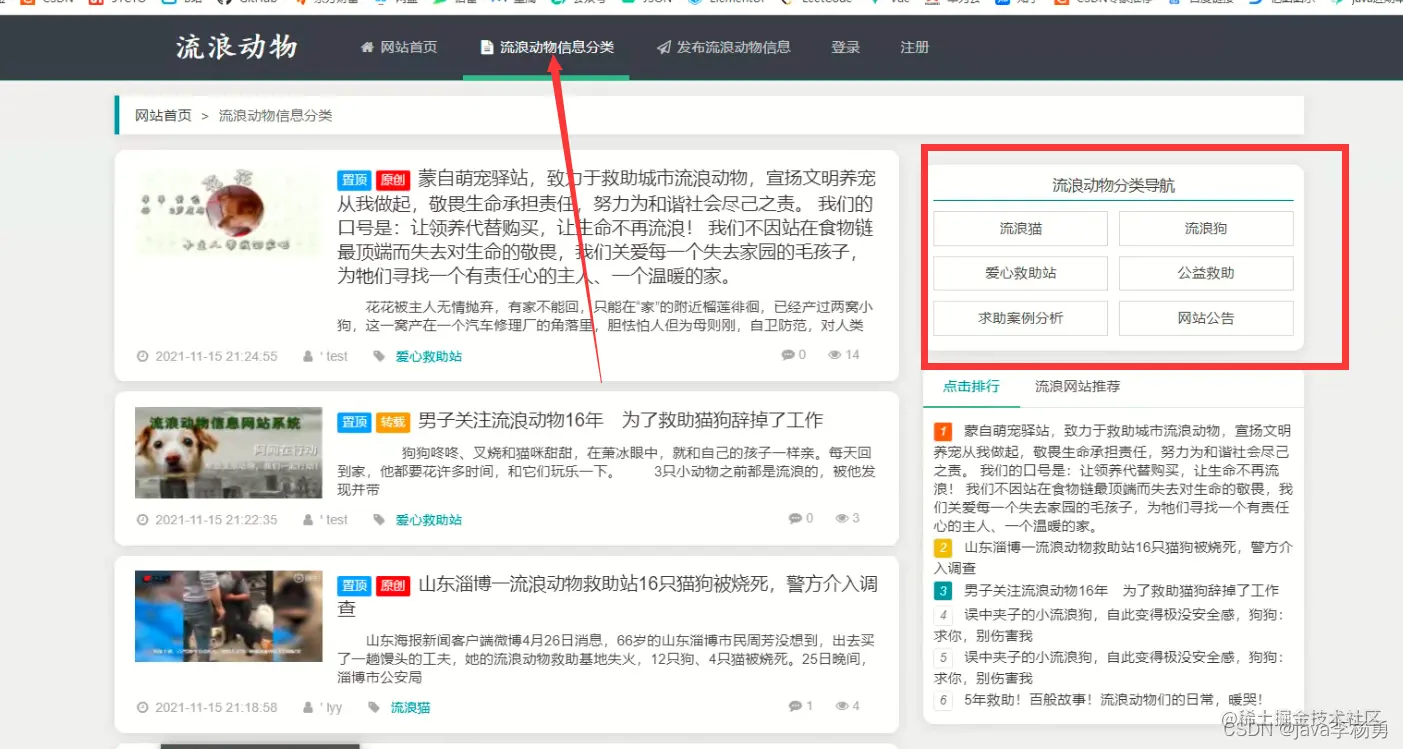Click the 流浪动物 site logo
The height and width of the screenshot is (749, 1403).
click(x=237, y=47)
